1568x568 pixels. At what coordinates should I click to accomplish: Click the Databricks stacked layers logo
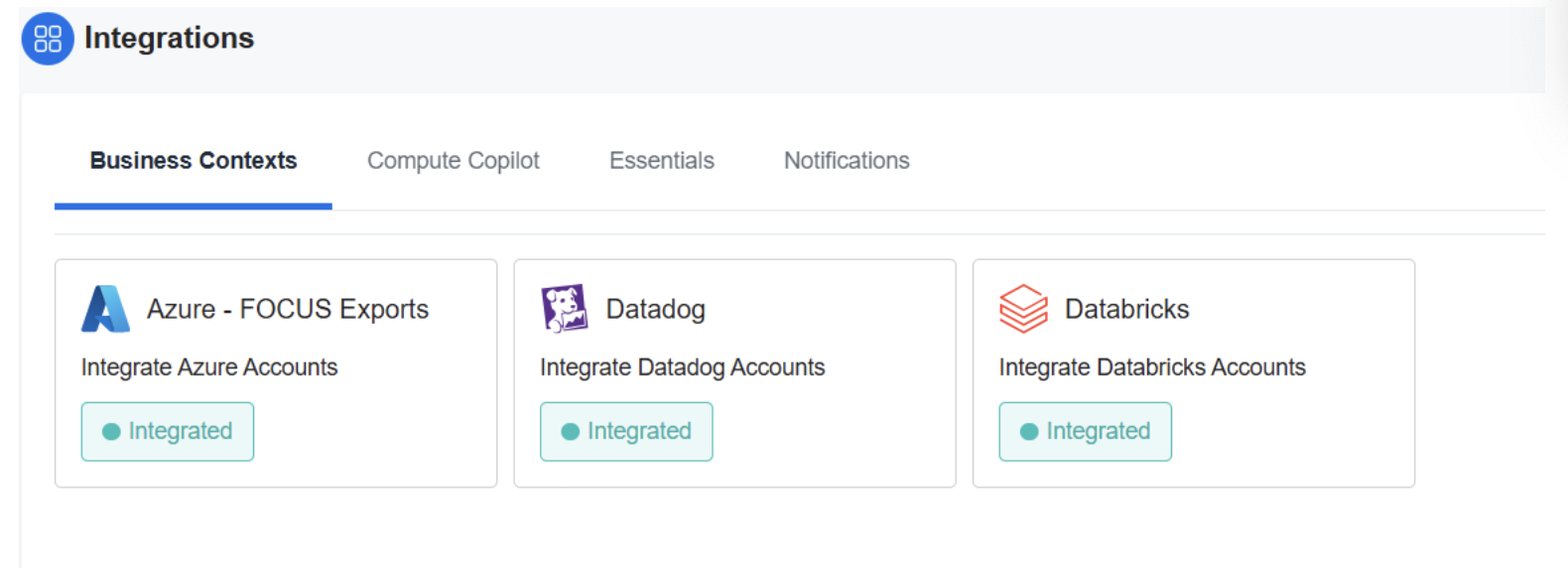click(1023, 309)
